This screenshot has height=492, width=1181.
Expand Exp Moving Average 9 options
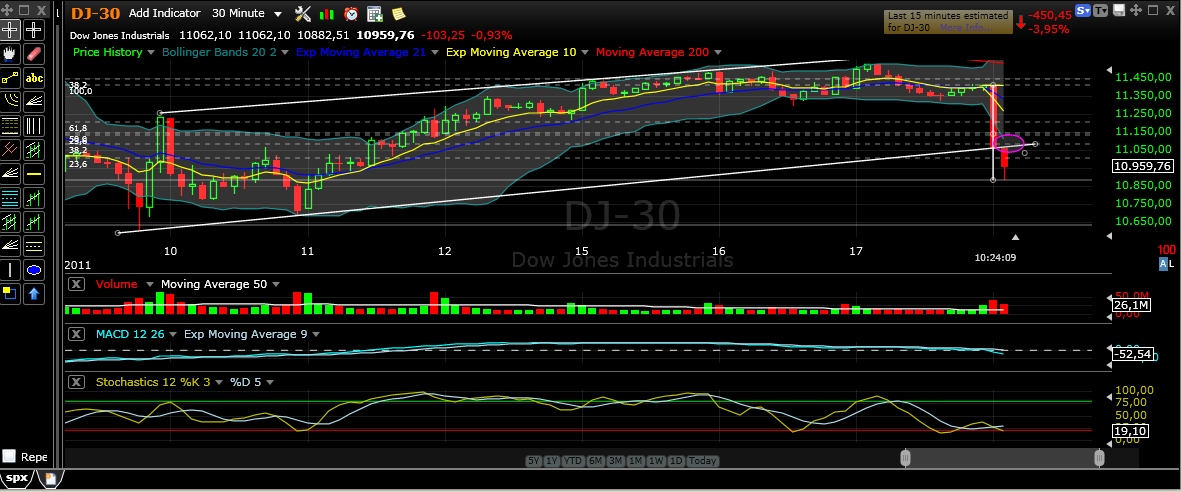pyautogui.click(x=316, y=335)
